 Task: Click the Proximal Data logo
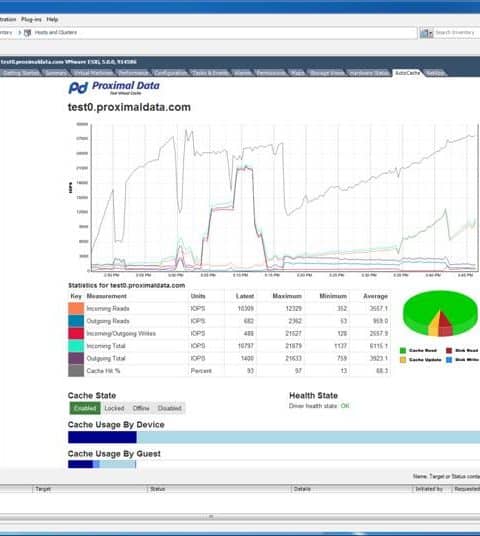[x=114, y=88]
